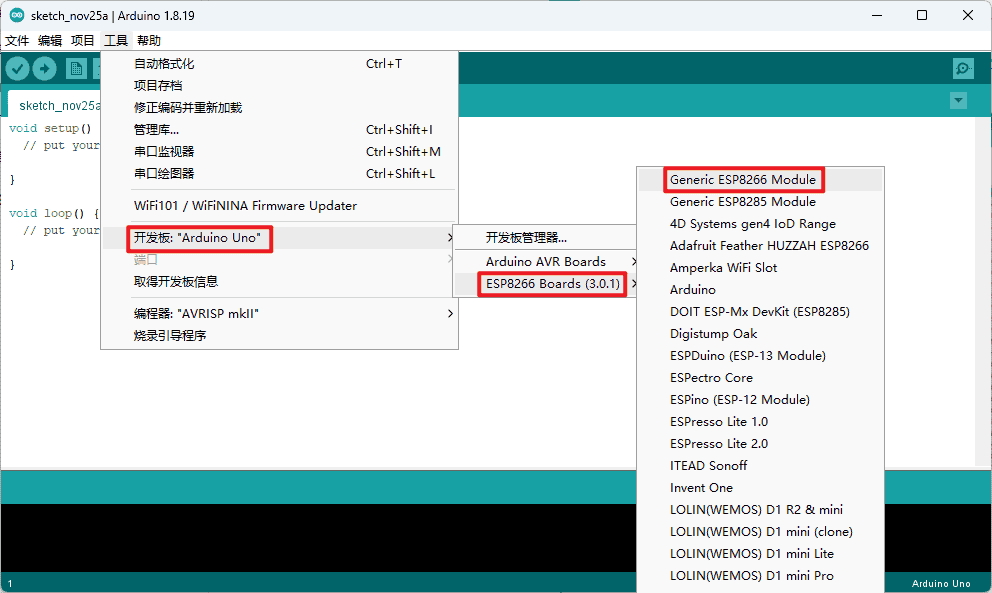Select LOLIN(WEMOS) D1 mini Pro board
This screenshot has width=992, height=593.
pyautogui.click(x=760, y=576)
